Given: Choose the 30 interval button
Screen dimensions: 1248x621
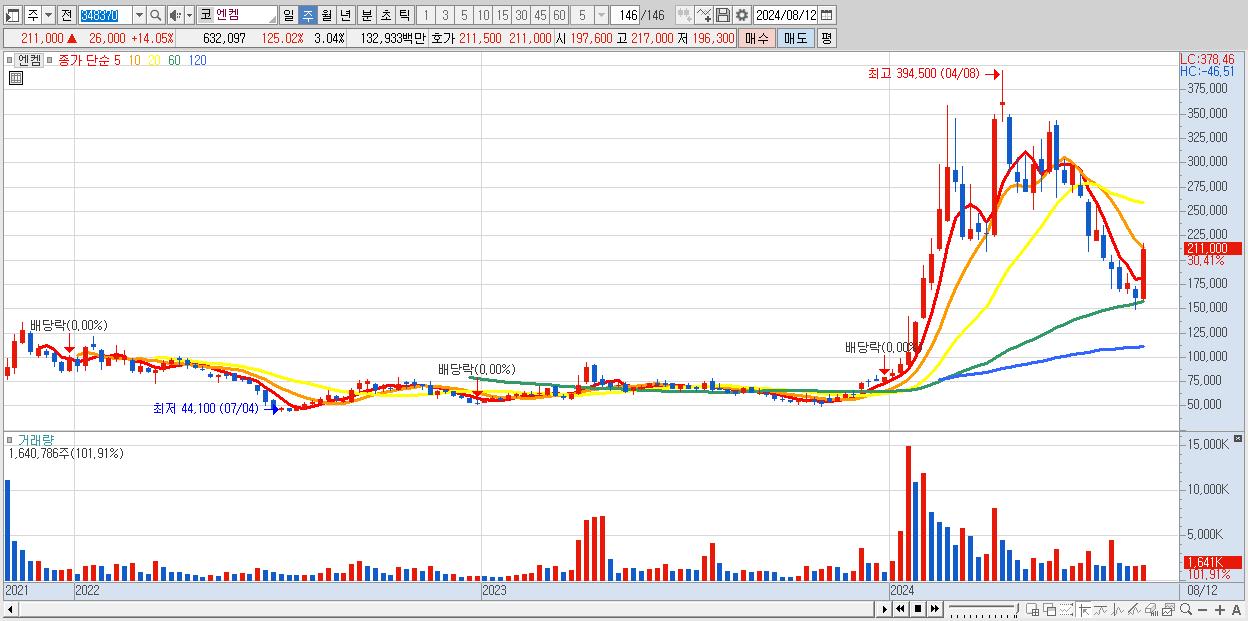Looking at the screenshot, I should 521,15.
